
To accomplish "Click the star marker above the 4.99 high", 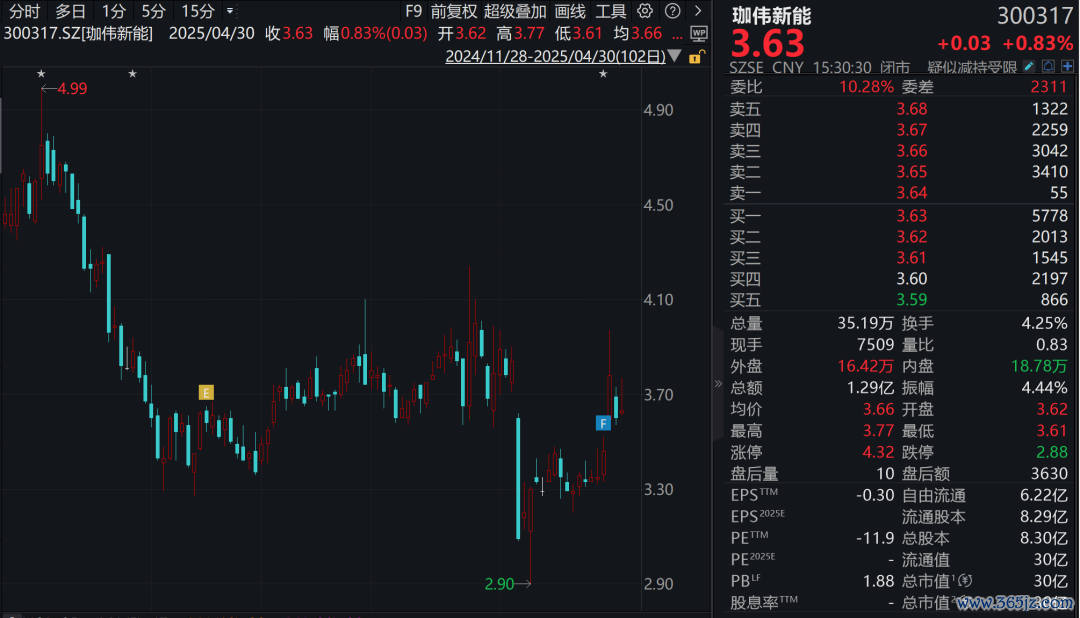I will (41, 74).
